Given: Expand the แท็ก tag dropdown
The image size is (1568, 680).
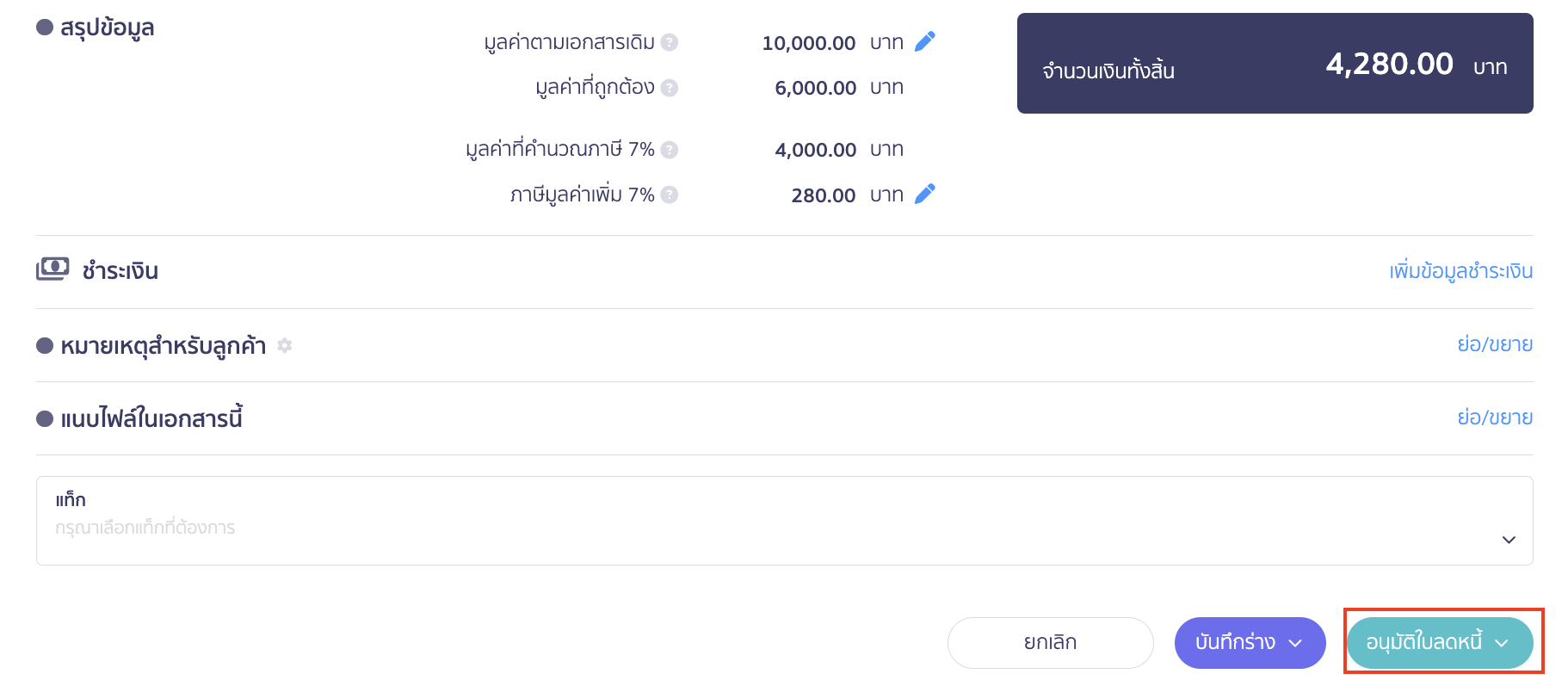Looking at the screenshot, I should (x=1508, y=540).
